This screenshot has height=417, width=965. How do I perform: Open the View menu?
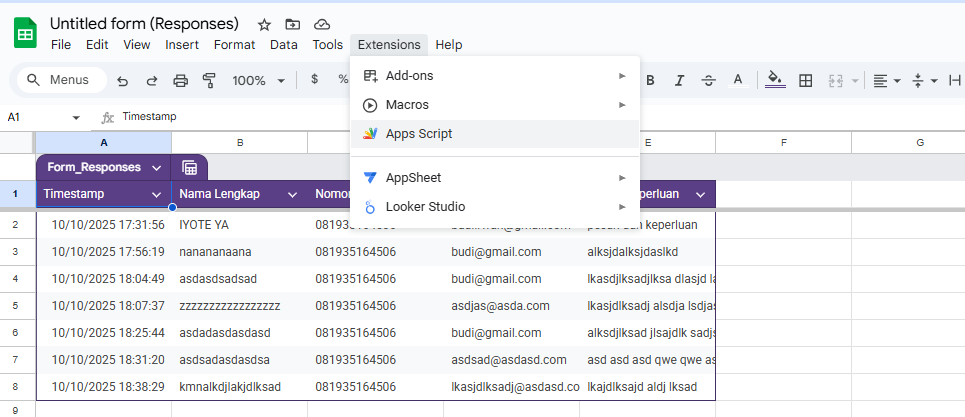click(x=137, y=45)
